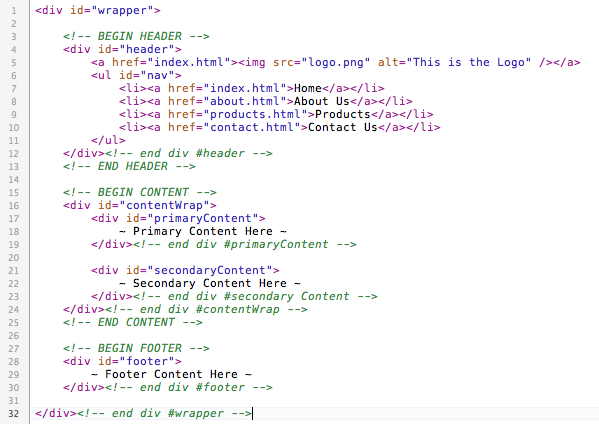Click the contentWrap div opening tag
This screenshot has height=424, width=599.
coord(140,205)
